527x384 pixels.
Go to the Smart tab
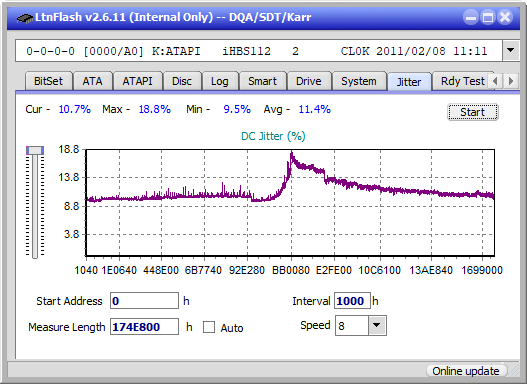262,81
